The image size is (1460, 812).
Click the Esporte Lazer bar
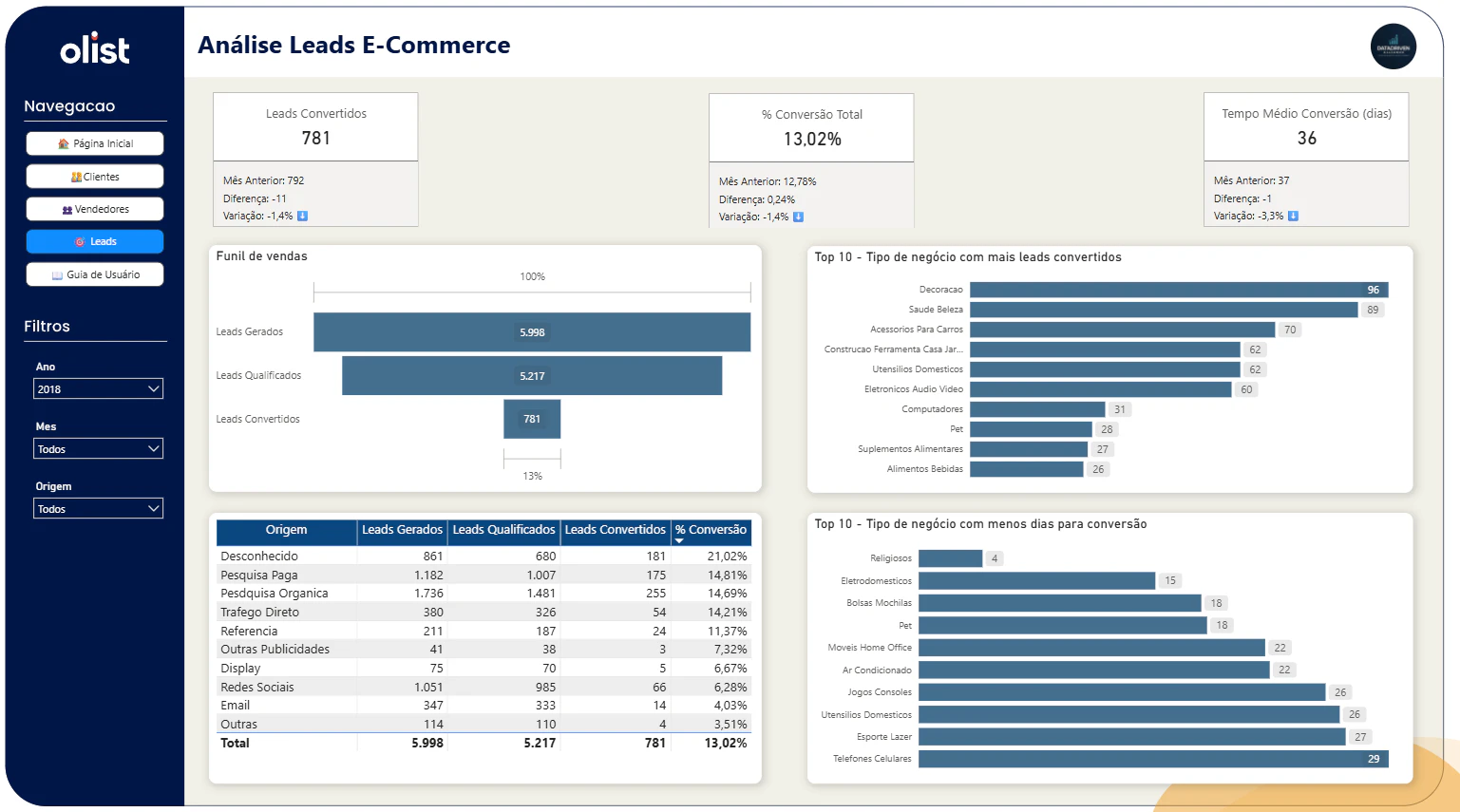[x=1132, y=737]
